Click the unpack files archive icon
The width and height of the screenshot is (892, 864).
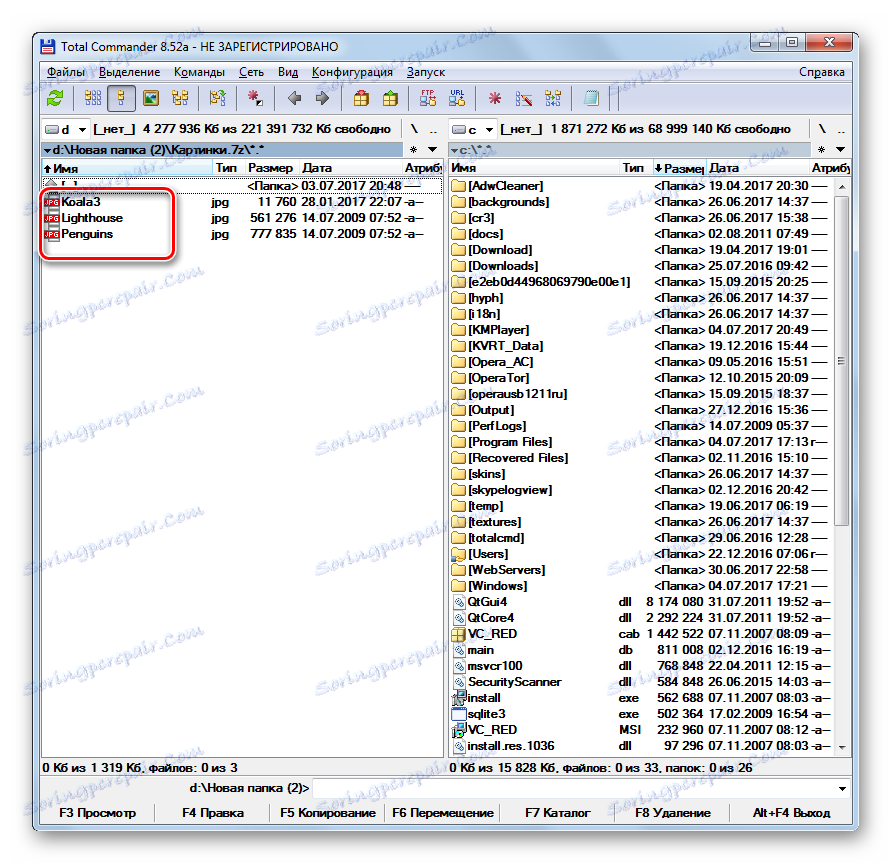[x=390, y=98]
